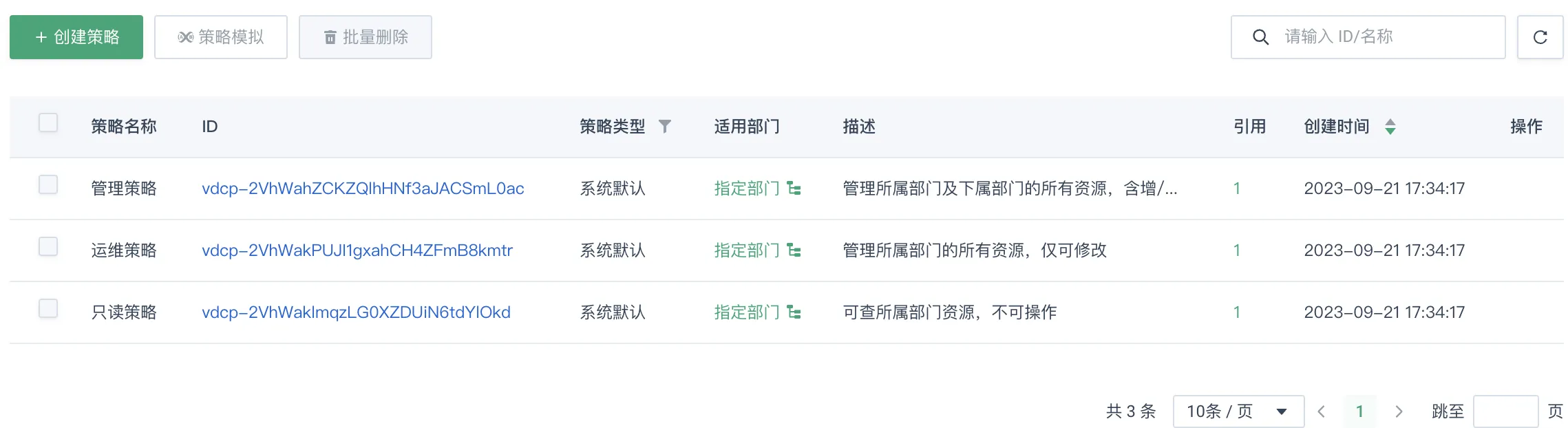1568x428 pixels.
Task: Focus the 跳至 page number input
Action: coord(1505,411)
